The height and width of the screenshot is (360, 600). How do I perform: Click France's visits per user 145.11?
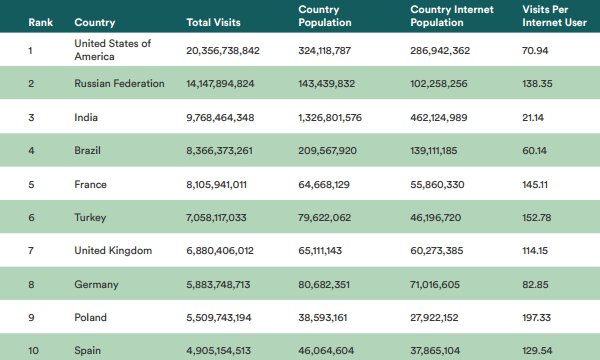pyautogui.click(x=535, y=185)
